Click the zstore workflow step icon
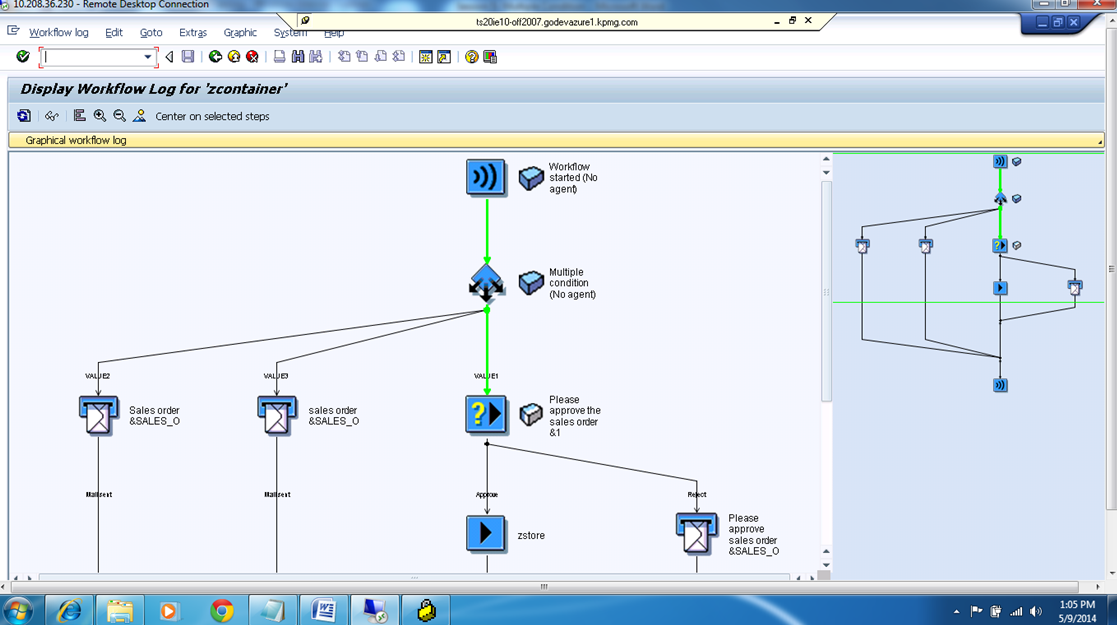 click(486, 533)
